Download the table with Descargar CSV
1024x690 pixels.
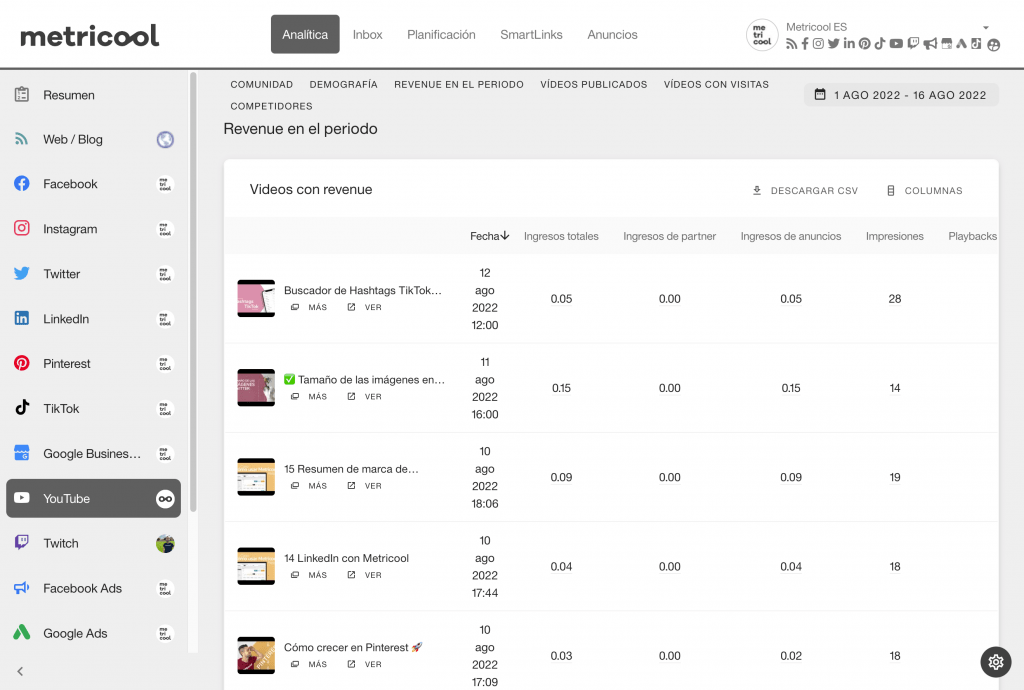[x=805, y=191]
